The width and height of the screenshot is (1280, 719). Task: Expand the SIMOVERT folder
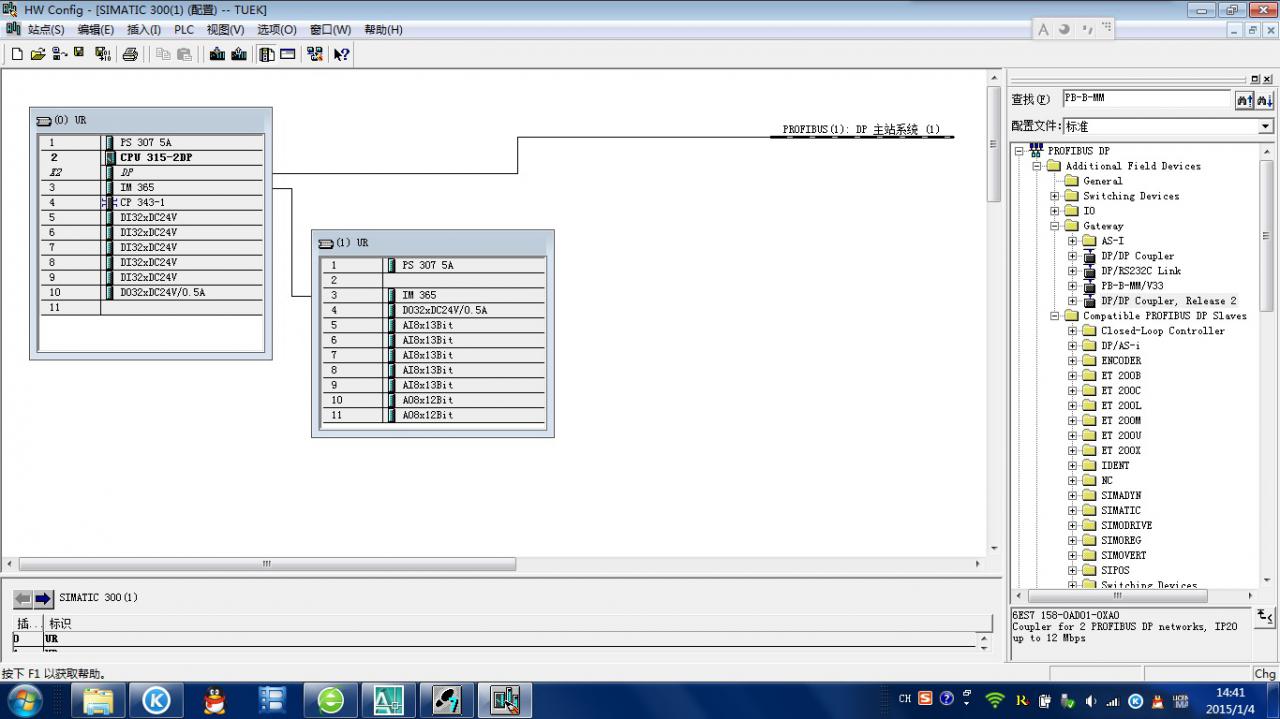pyautogui.click(x=1073, y=556)
